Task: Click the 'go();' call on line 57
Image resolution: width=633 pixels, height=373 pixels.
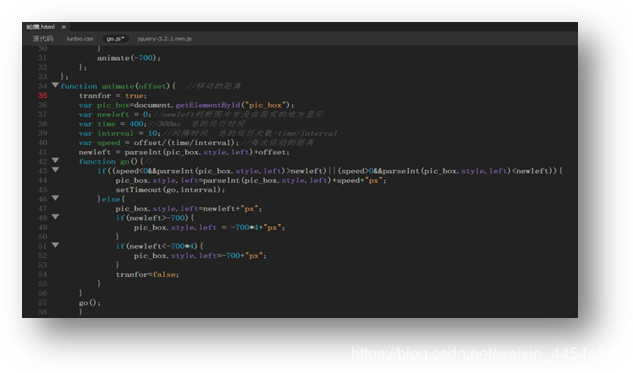Action: (x=90, y=303)
